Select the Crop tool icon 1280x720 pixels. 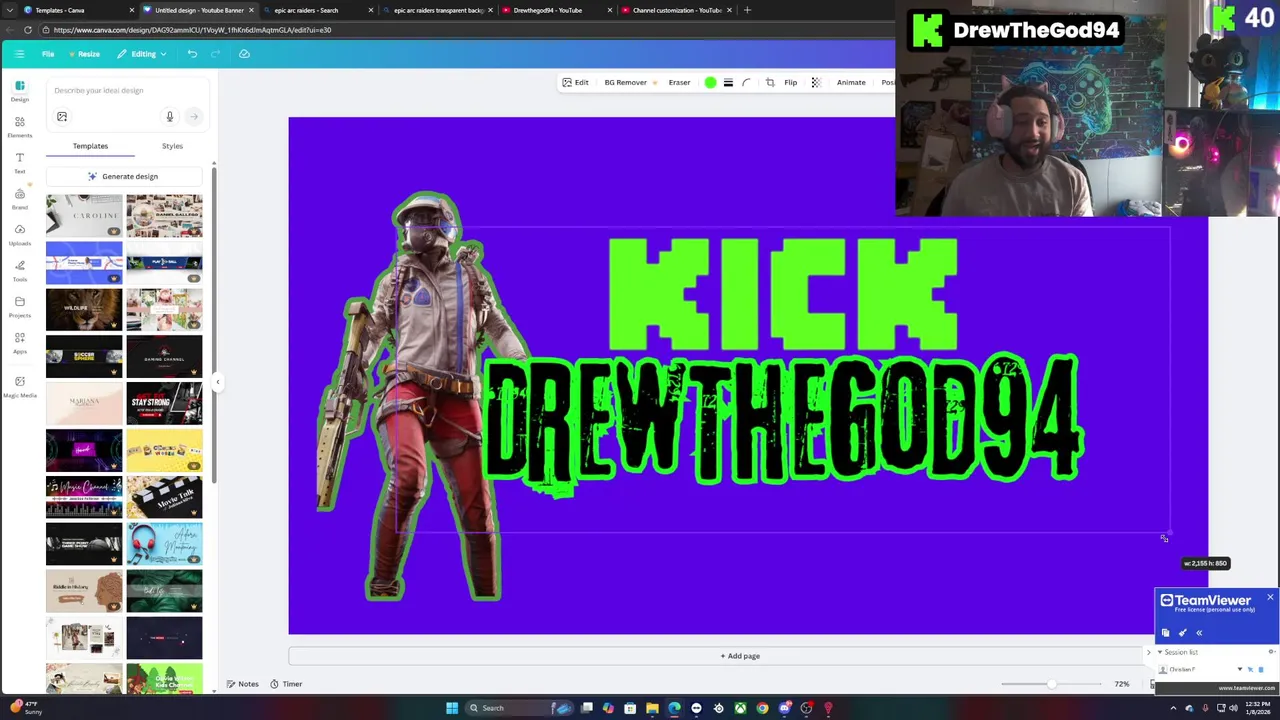pyautogui.click(x=770, y=83)
